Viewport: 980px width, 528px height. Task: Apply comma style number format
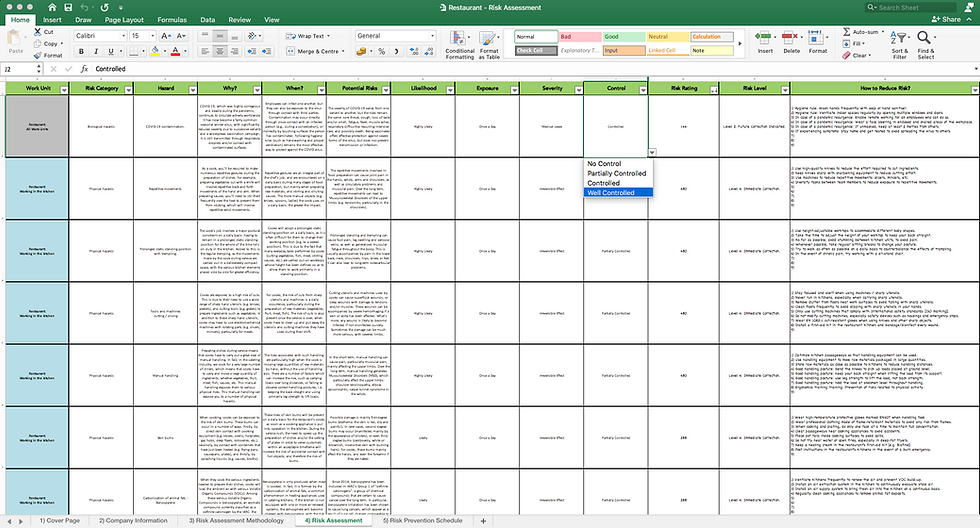[396, 51]
